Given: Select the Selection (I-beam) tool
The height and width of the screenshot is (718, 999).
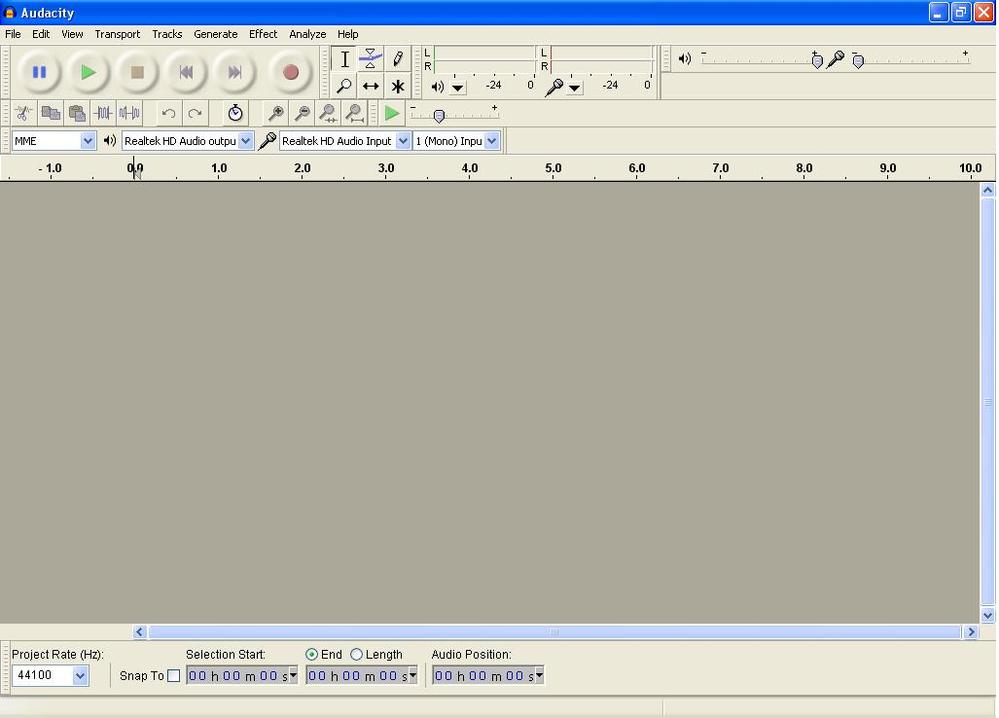Looking at the screenshot, I should click(x=344, y=59).
